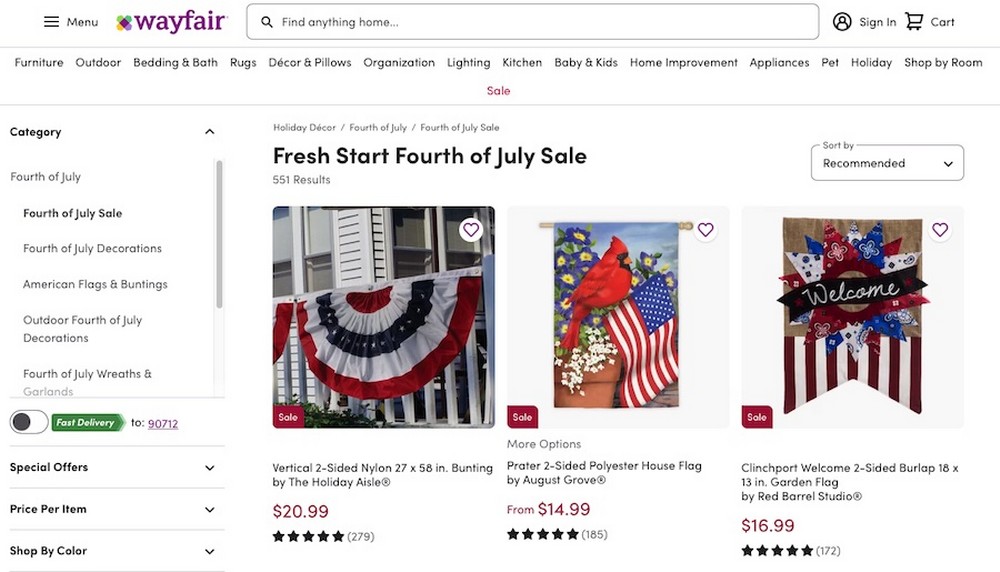This screenshot has height=572, width=1000.
Task: Open the hamburger Menu icon
Action: click(52, 22)
